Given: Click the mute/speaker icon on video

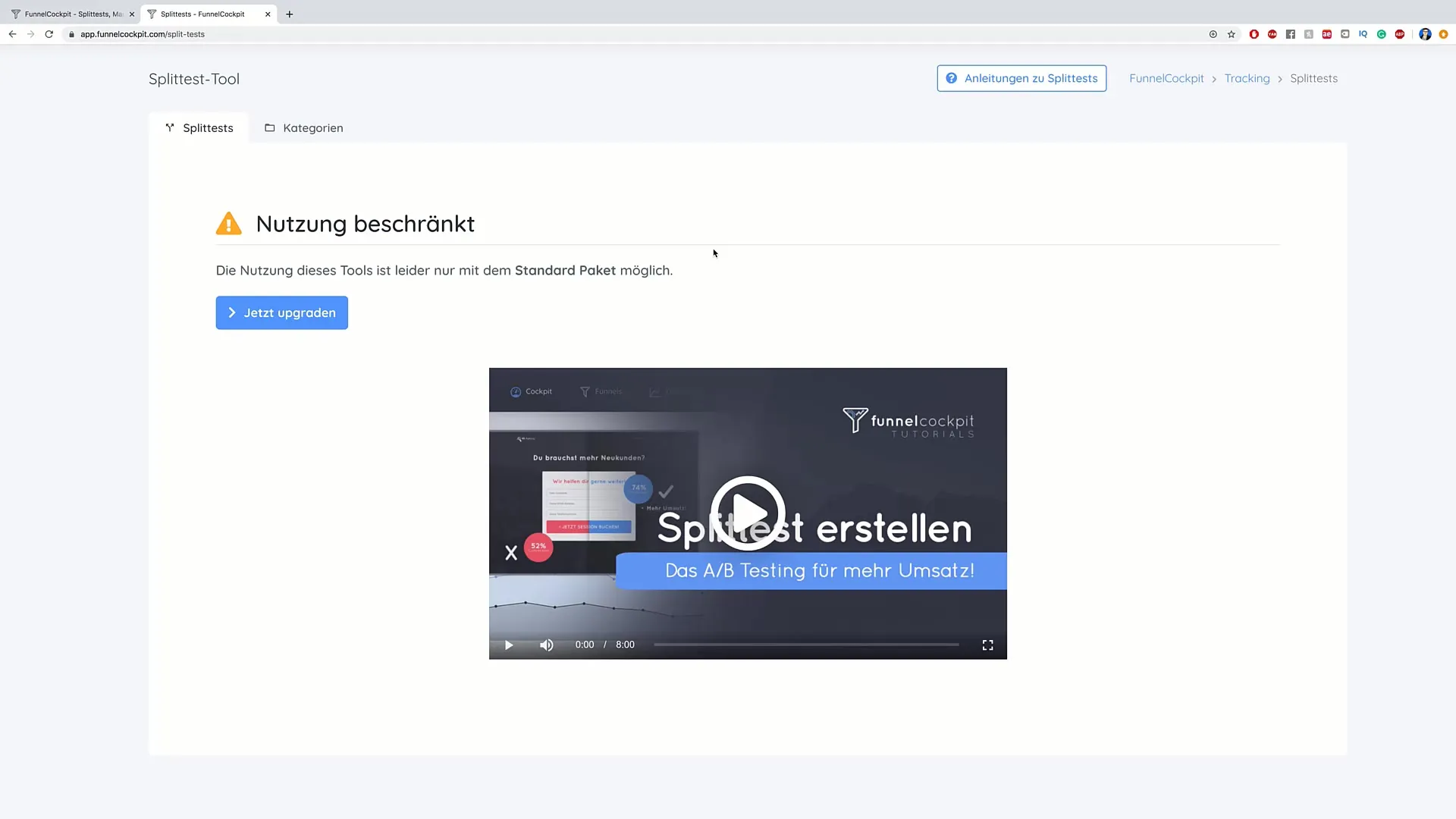Looking at the screenshot, I should (546, 644).
